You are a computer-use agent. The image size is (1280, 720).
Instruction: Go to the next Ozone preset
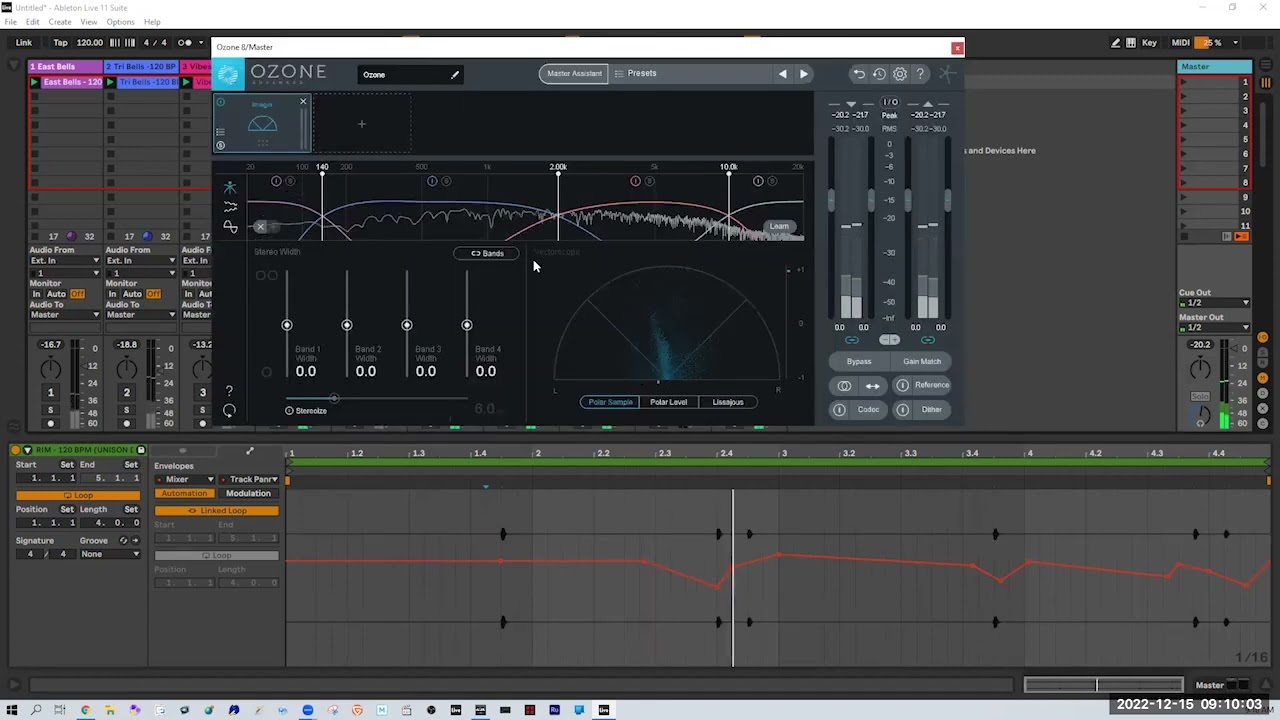tap(804, 74)
